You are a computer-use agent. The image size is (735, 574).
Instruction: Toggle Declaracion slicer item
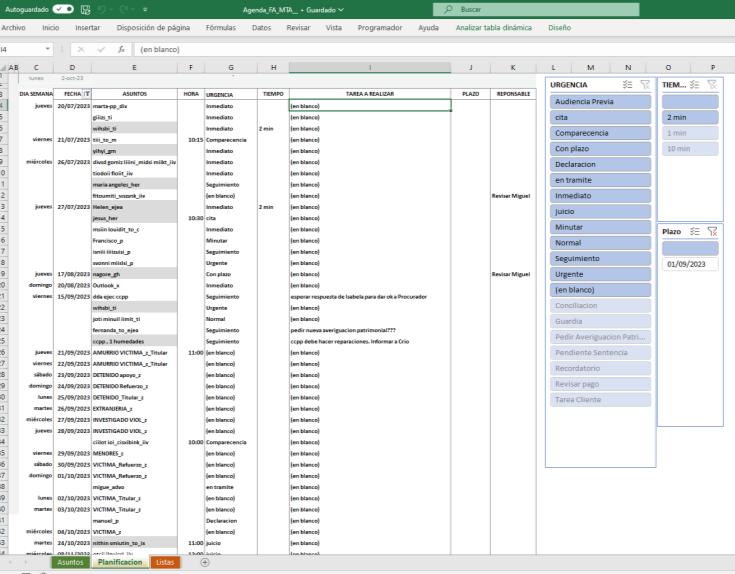tap(600, 164)
